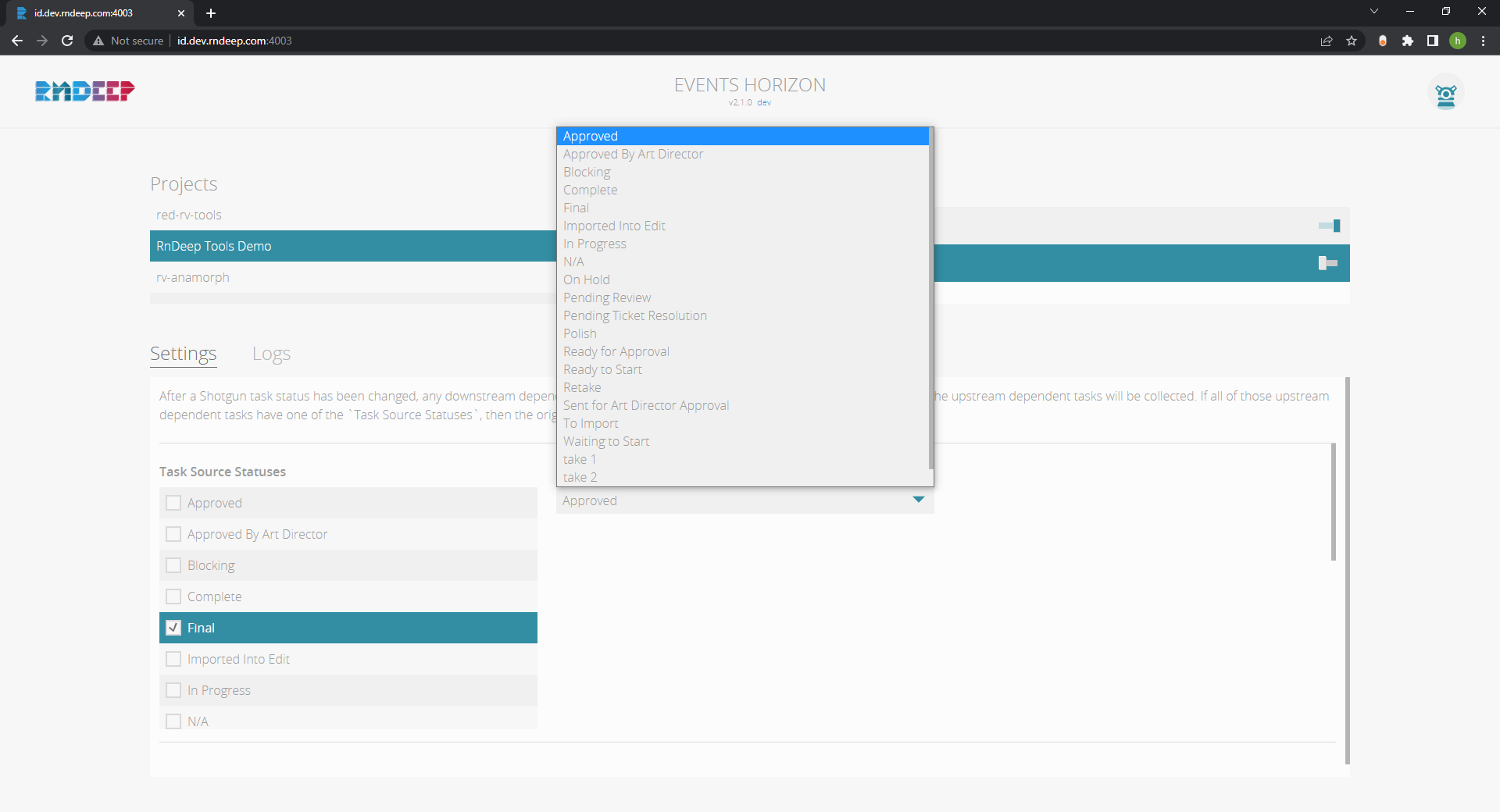Toggle the red-rv-tools project switch

pos(1329,226)
